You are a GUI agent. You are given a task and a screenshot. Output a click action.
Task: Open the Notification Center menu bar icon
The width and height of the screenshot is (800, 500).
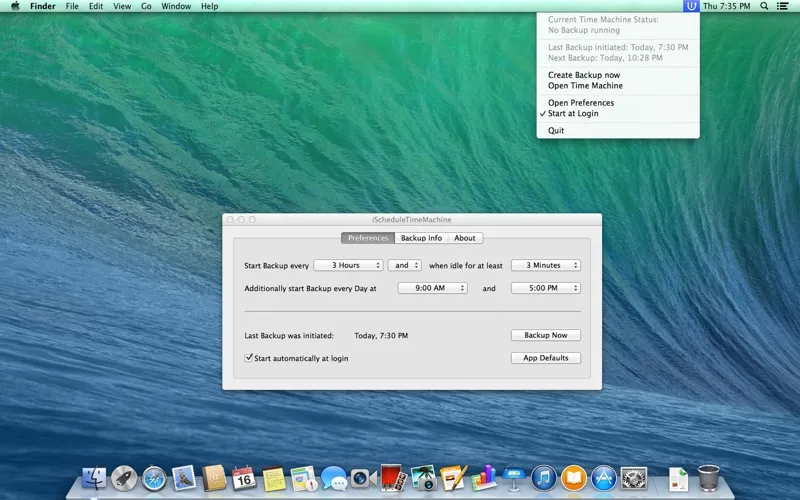pos(784,6)
